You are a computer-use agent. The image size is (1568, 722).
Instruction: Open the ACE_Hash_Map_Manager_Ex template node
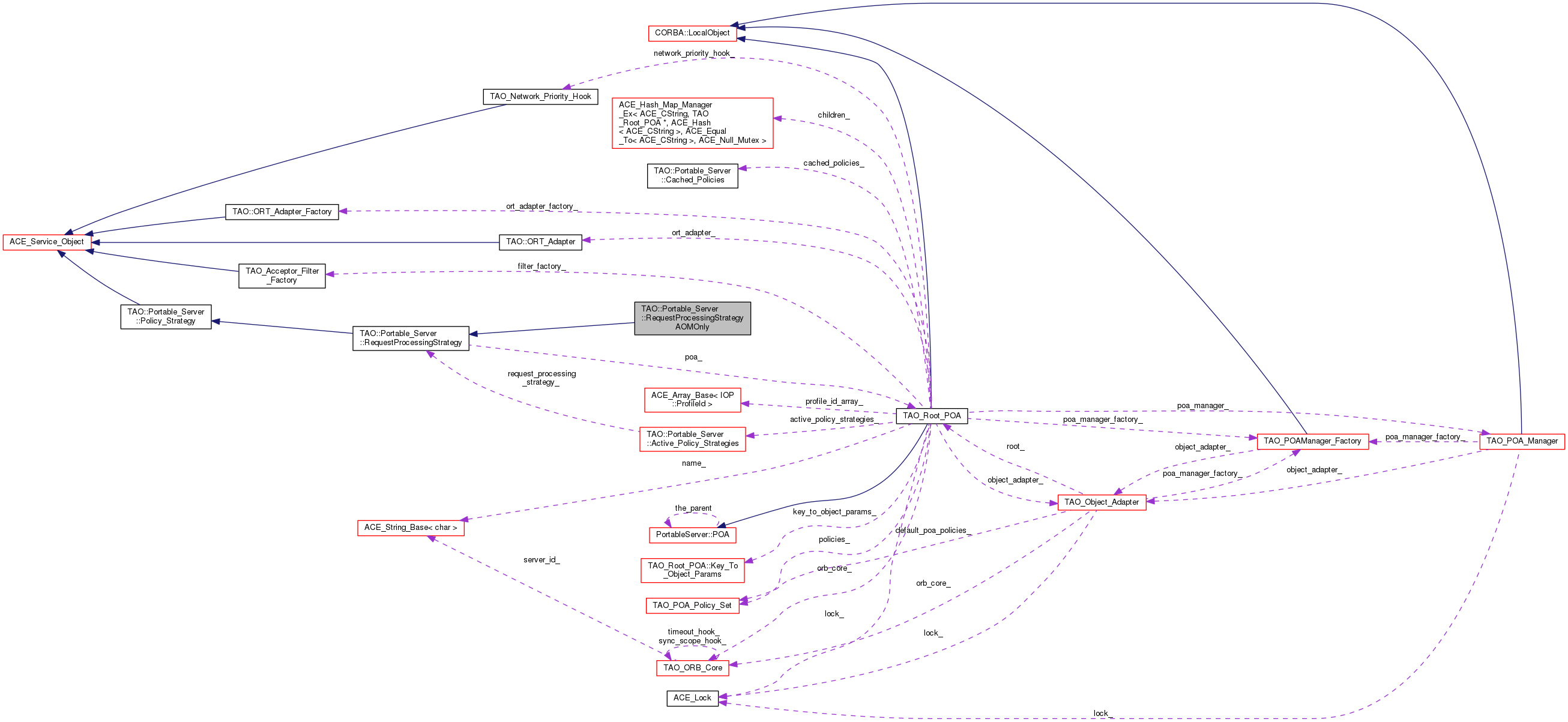pyautogui.click(x=692, y=122)
